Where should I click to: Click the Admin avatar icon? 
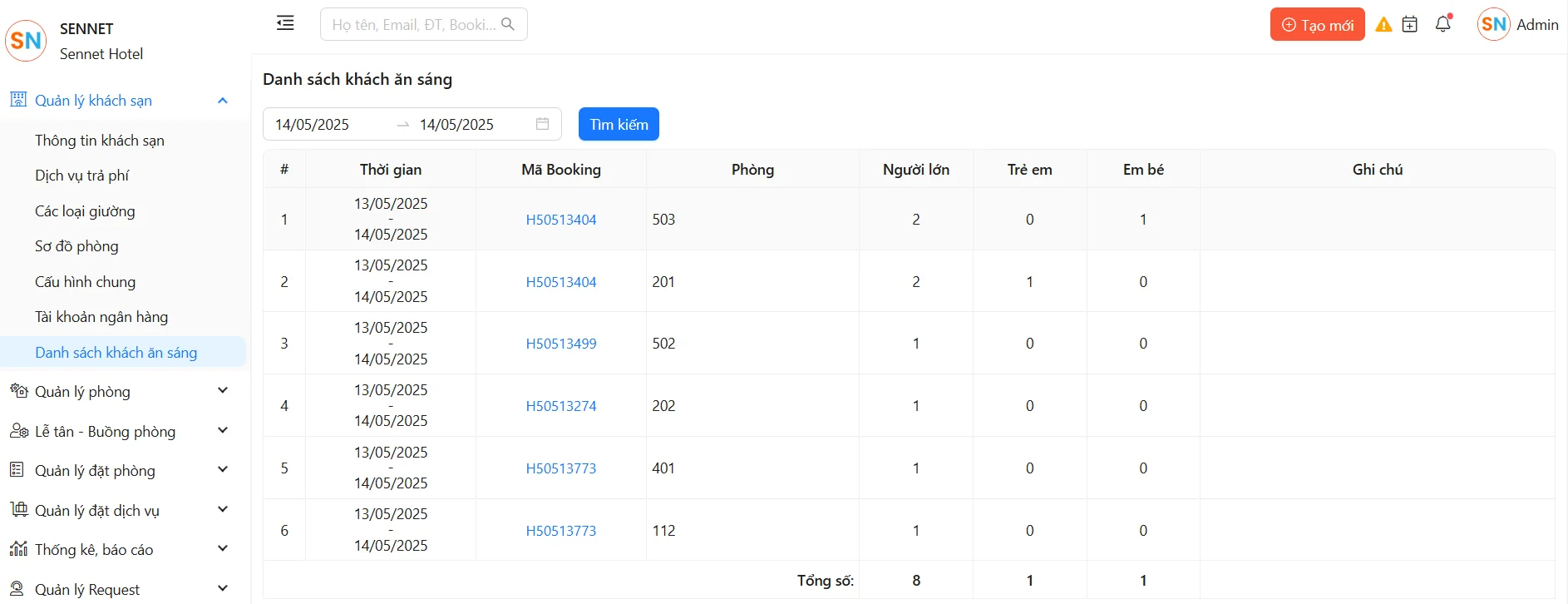coord(1493,25)
